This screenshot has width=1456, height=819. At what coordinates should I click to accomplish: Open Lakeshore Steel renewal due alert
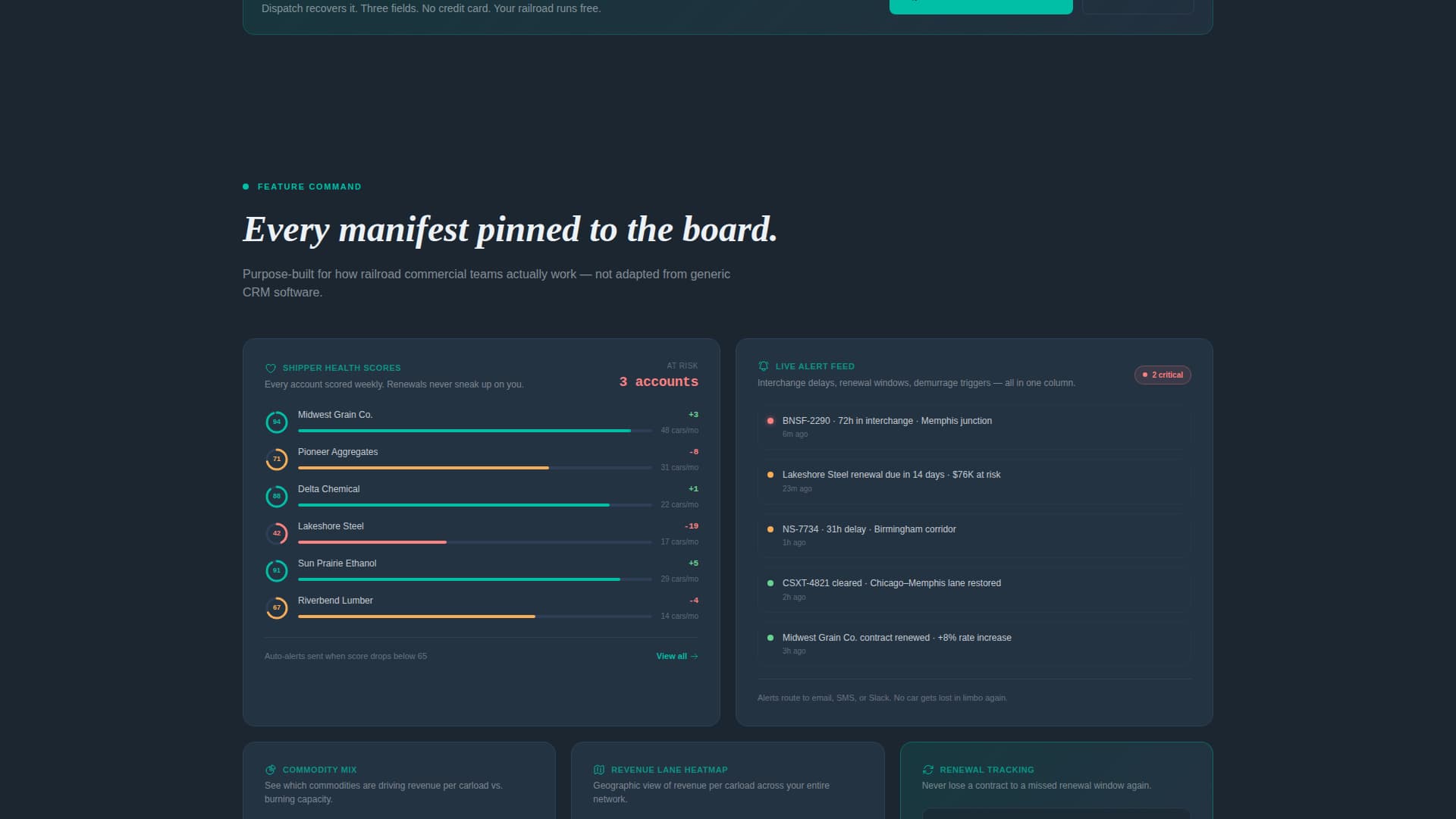tap(974, 482)
